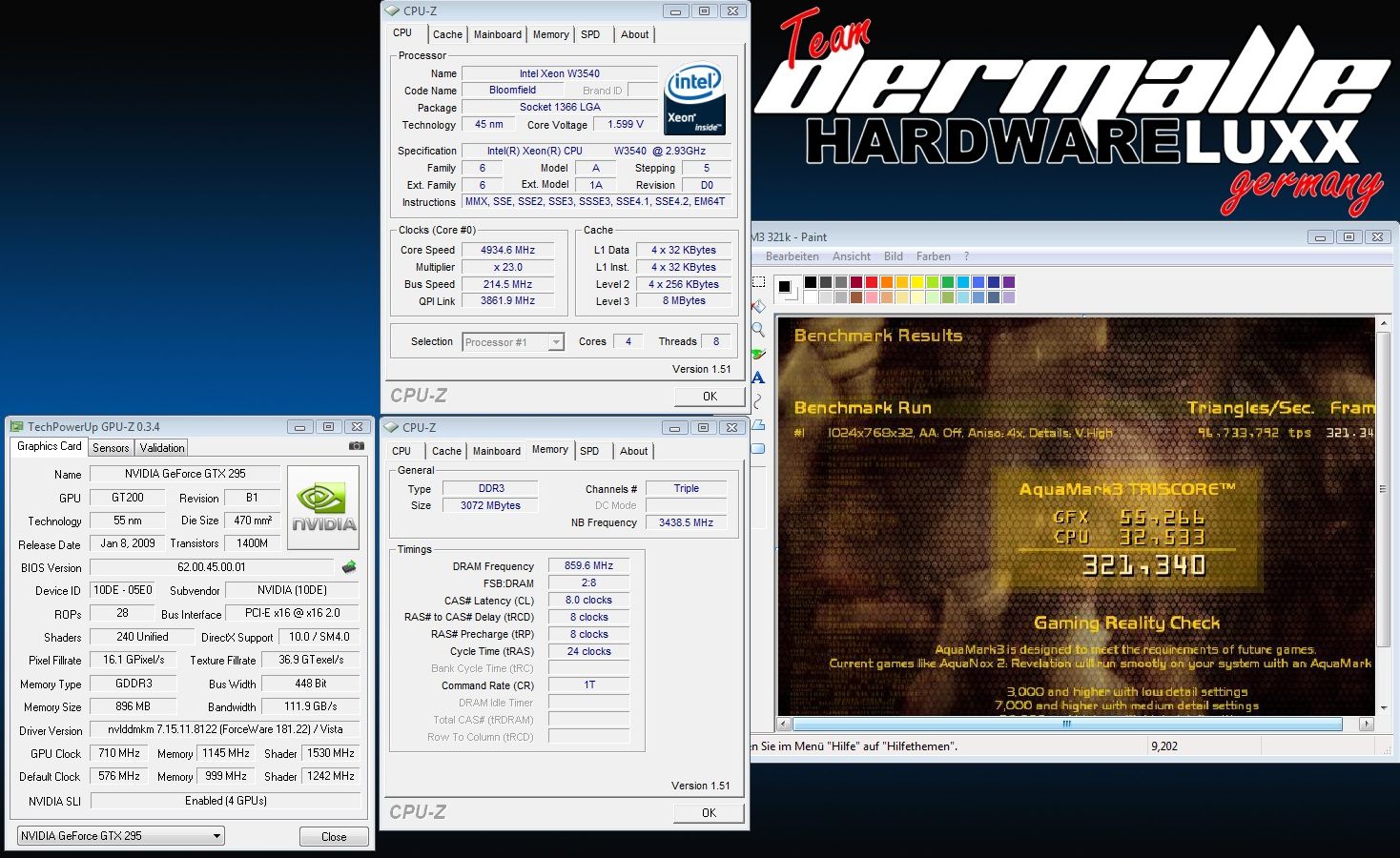Select the Paint rounded rectangle tool
1400x858 pixels.
759,449
